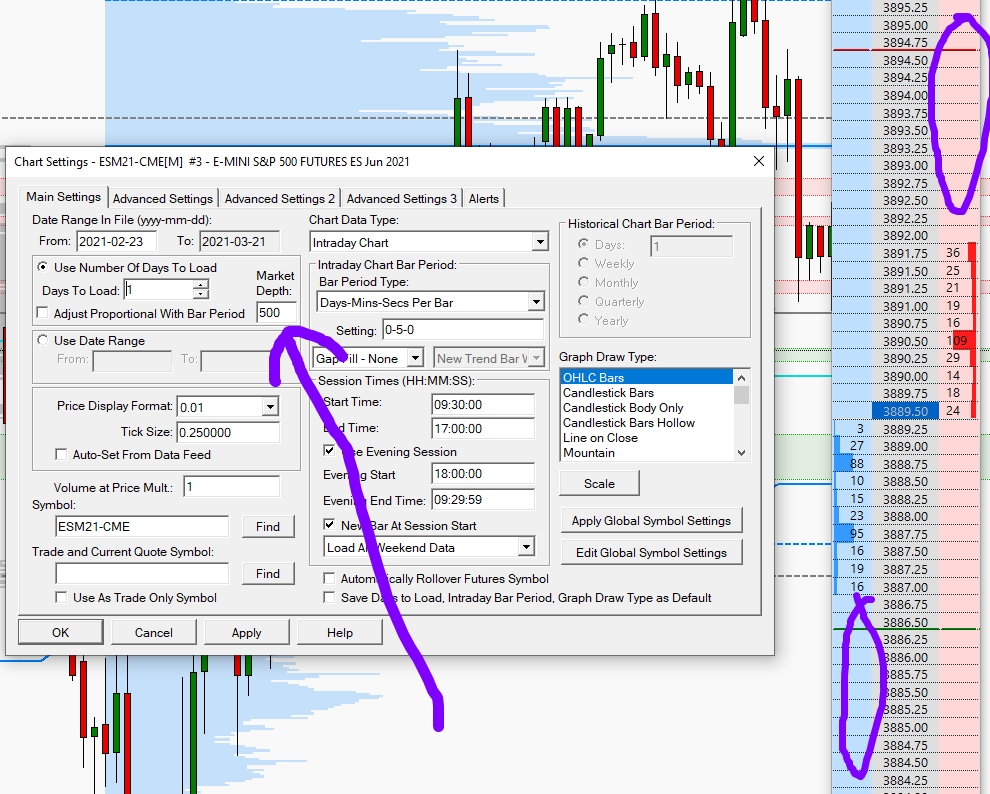Select Candlestick Bars graph draw type
Screen dimensions: 990x794
click(x=647, y=393)
